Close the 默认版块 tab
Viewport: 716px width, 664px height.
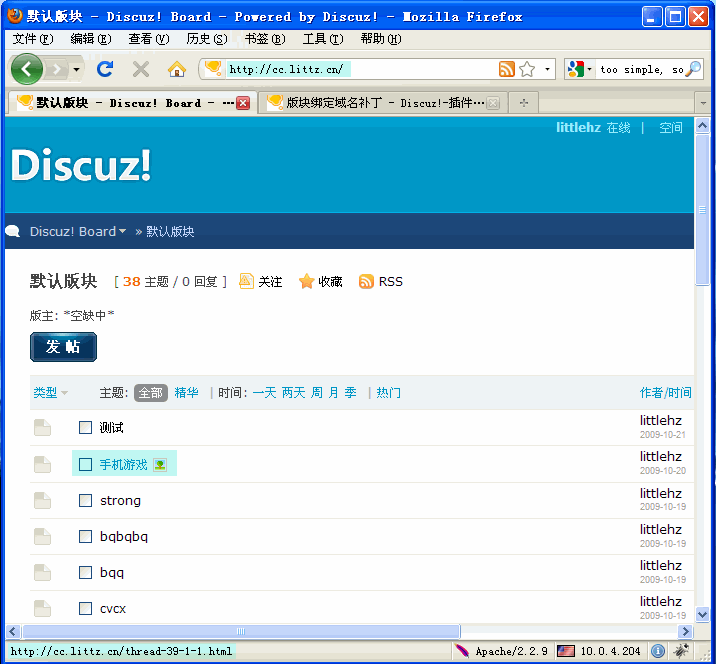pyautogui.click(x=243, y=103)
